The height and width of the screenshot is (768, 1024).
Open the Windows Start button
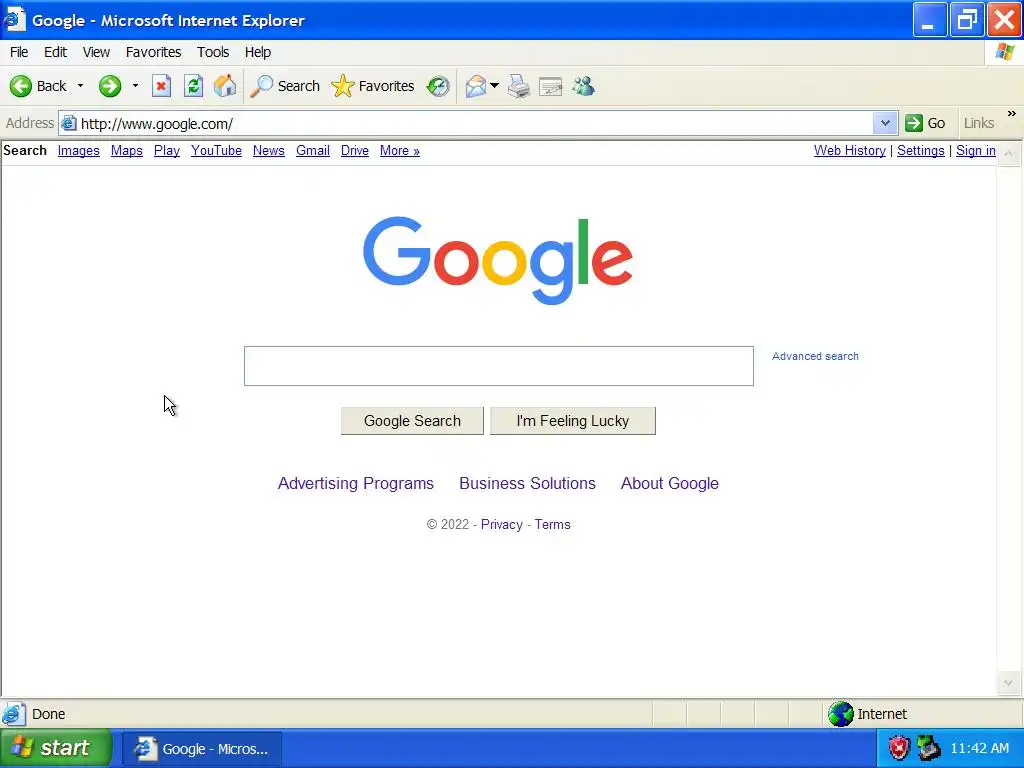56,748
